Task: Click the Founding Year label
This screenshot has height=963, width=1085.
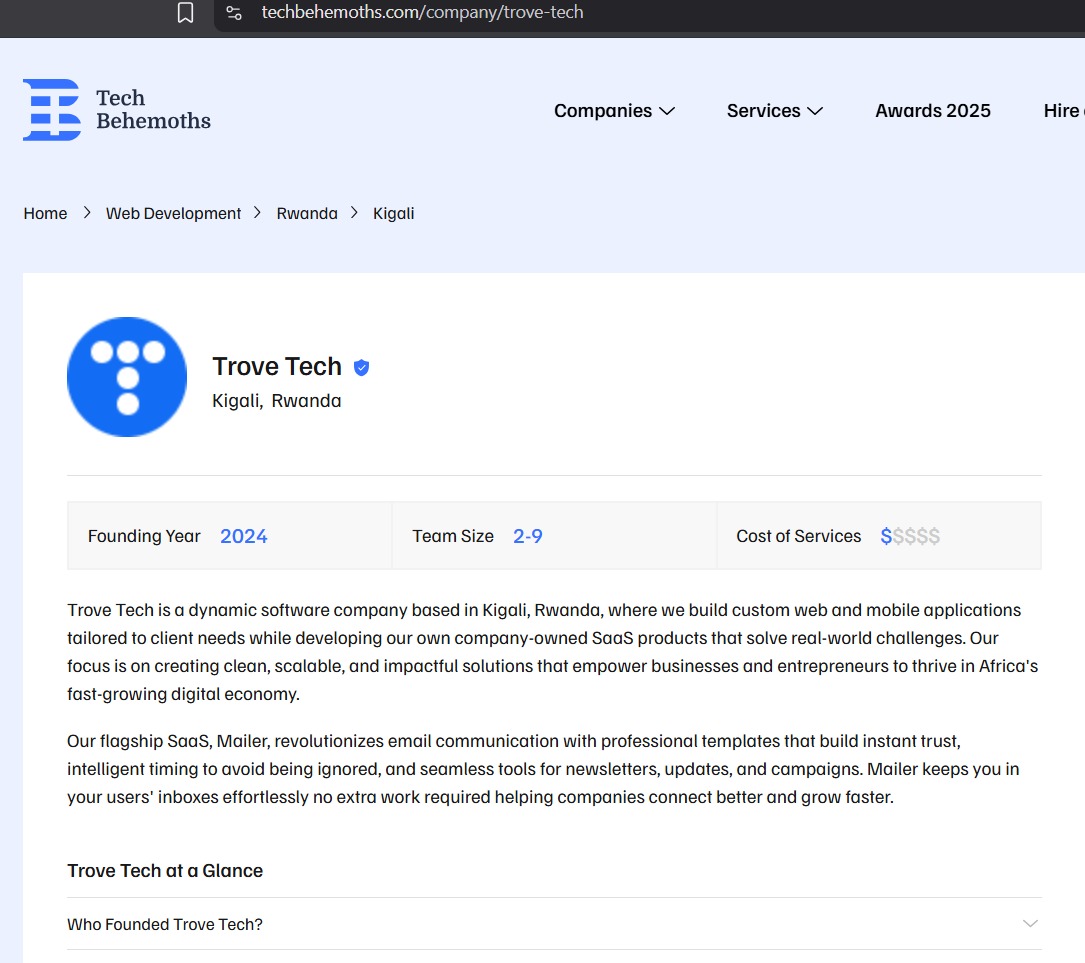Action: click(144, 536)
